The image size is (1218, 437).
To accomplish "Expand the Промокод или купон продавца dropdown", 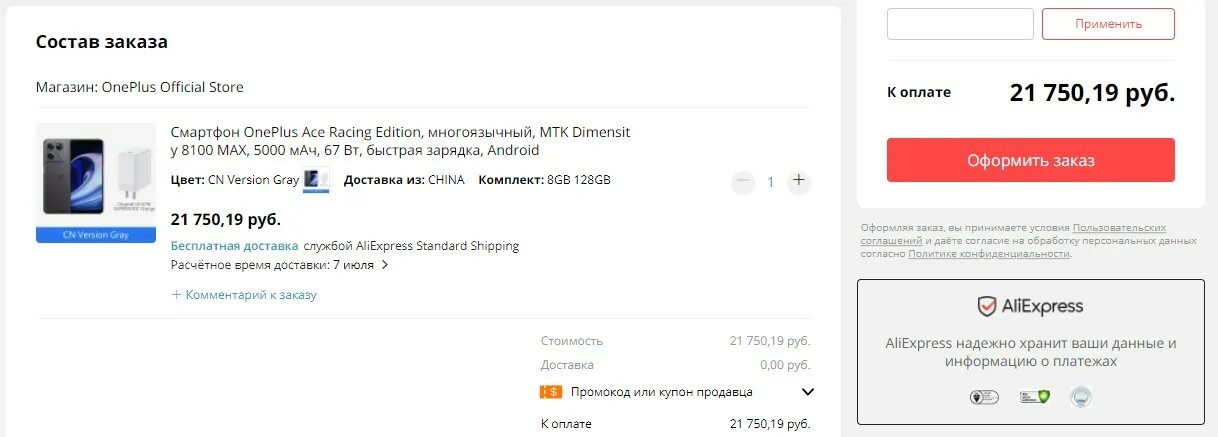I will coord(808,392).
